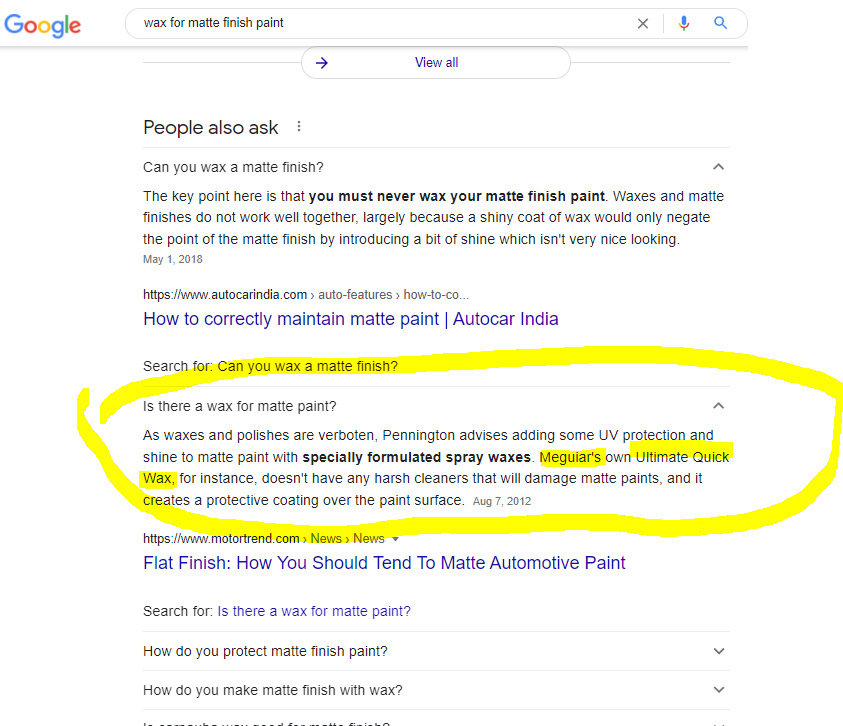Click the Google logo

click(x=42, y=25)
